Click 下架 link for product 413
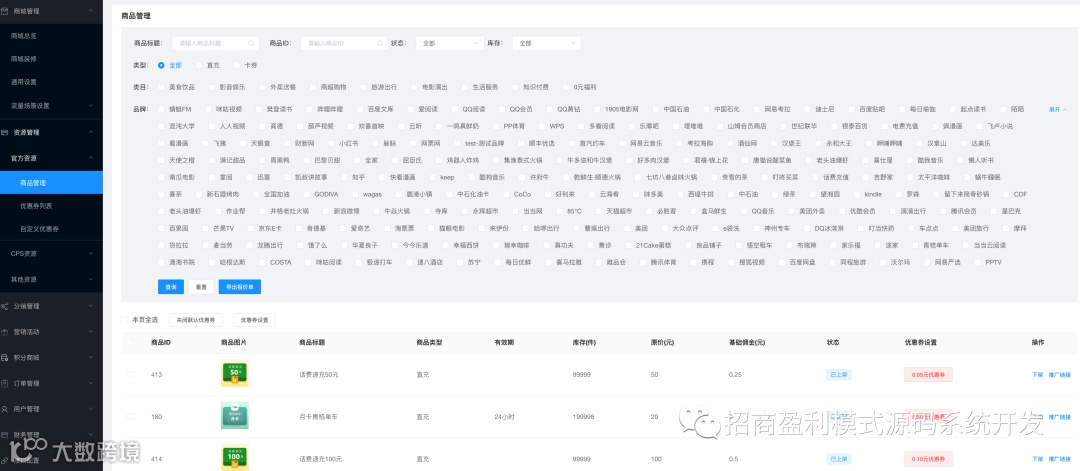 click(1037, 375)
